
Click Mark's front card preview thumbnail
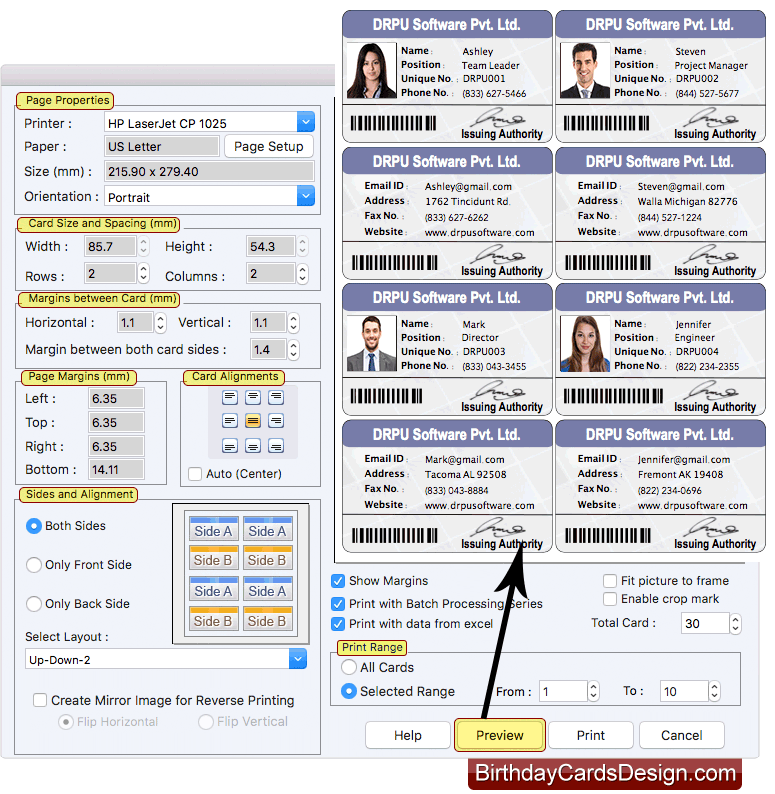(x=447, y=349)
